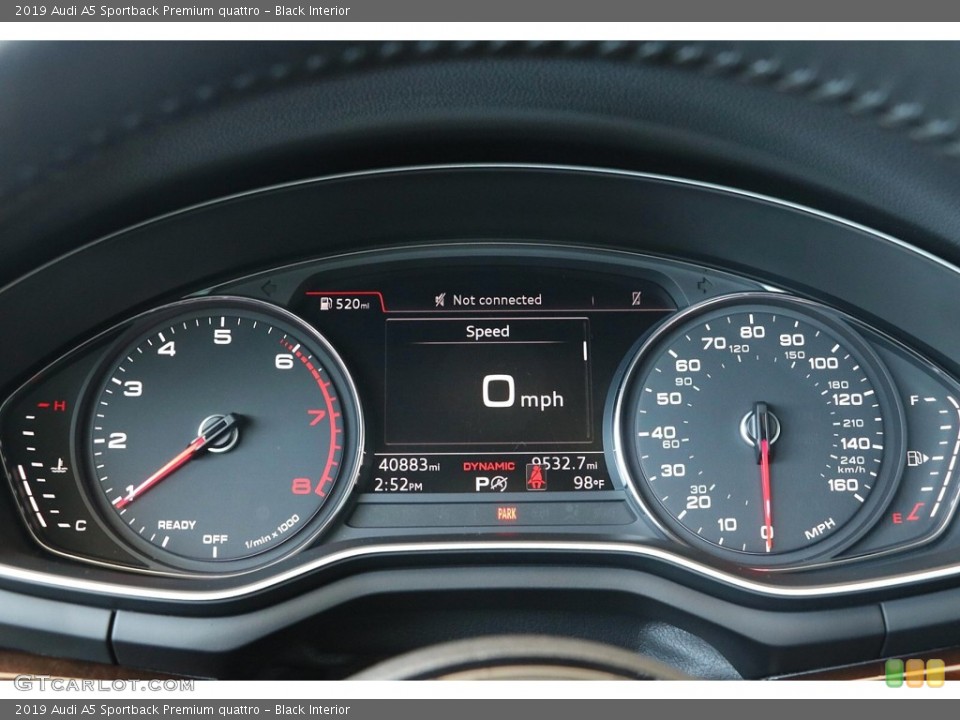The height and width of the screenshot is (720, 960).
Task: Click the red DYNAMIC drive mode label
Action: [x=489, y=467]
